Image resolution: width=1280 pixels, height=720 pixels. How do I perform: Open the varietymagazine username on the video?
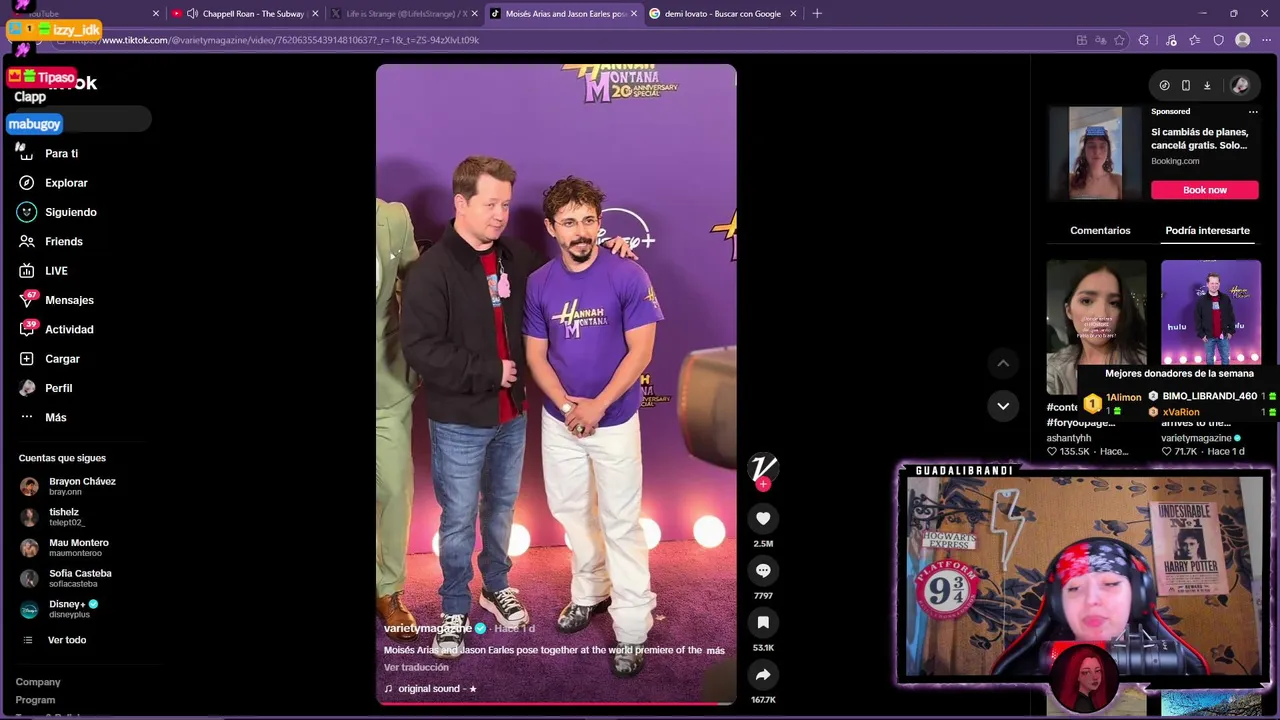pos(428,628)
